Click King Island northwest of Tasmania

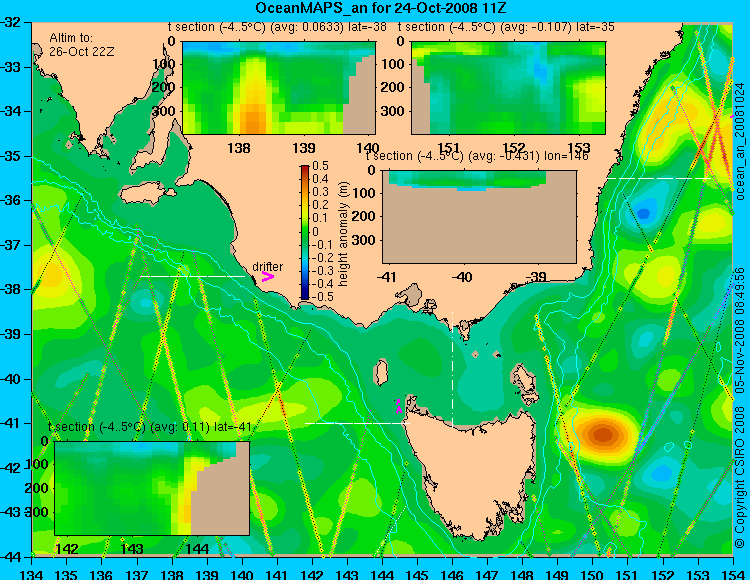380,372
